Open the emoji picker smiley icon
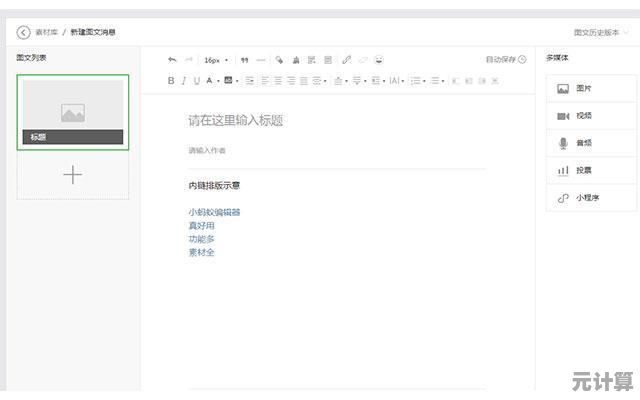Viewport: 640px width, 400px height. click(x=379, y=60)
